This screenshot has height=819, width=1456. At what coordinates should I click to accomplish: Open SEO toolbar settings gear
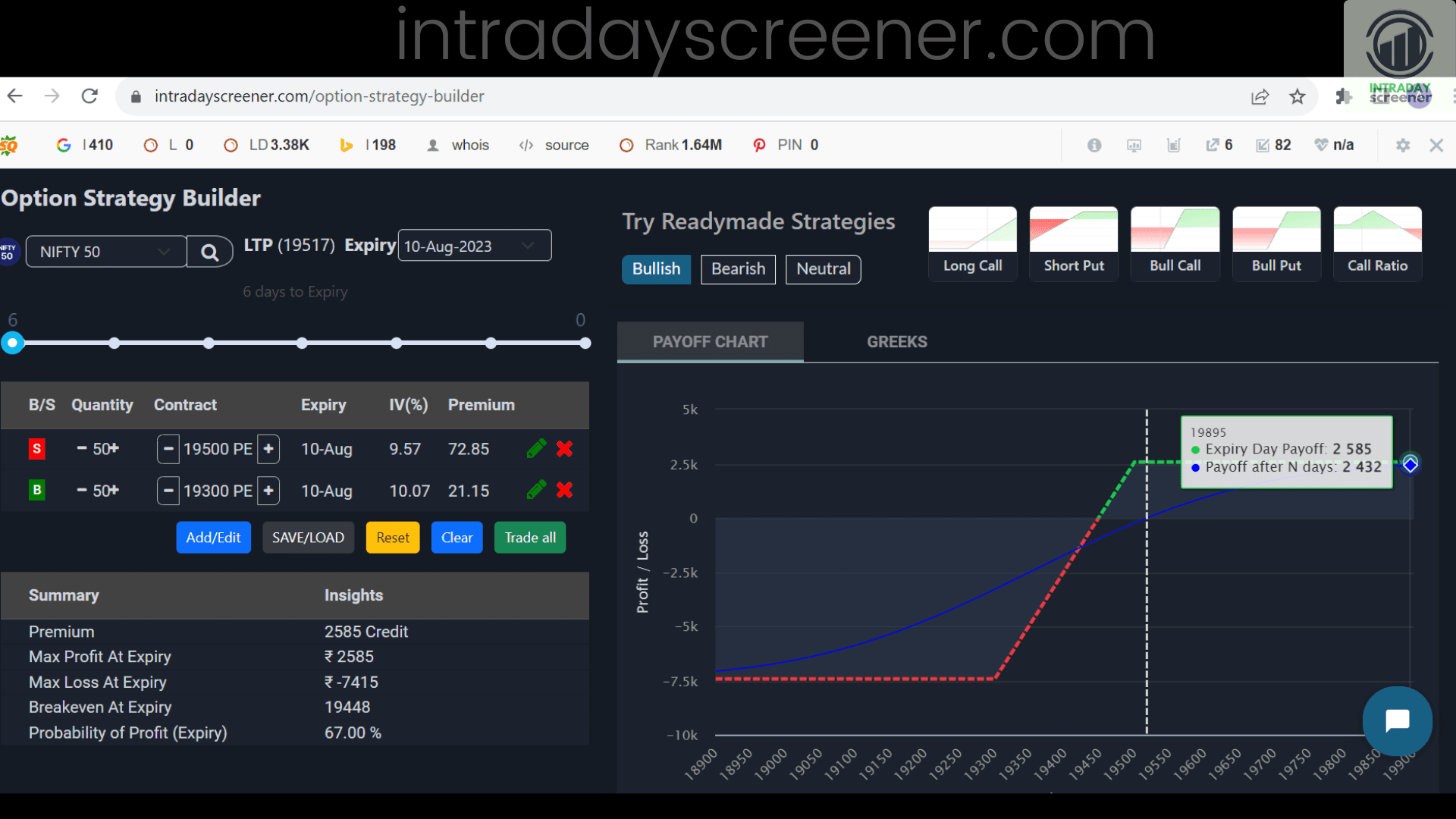pos(1403,145)
